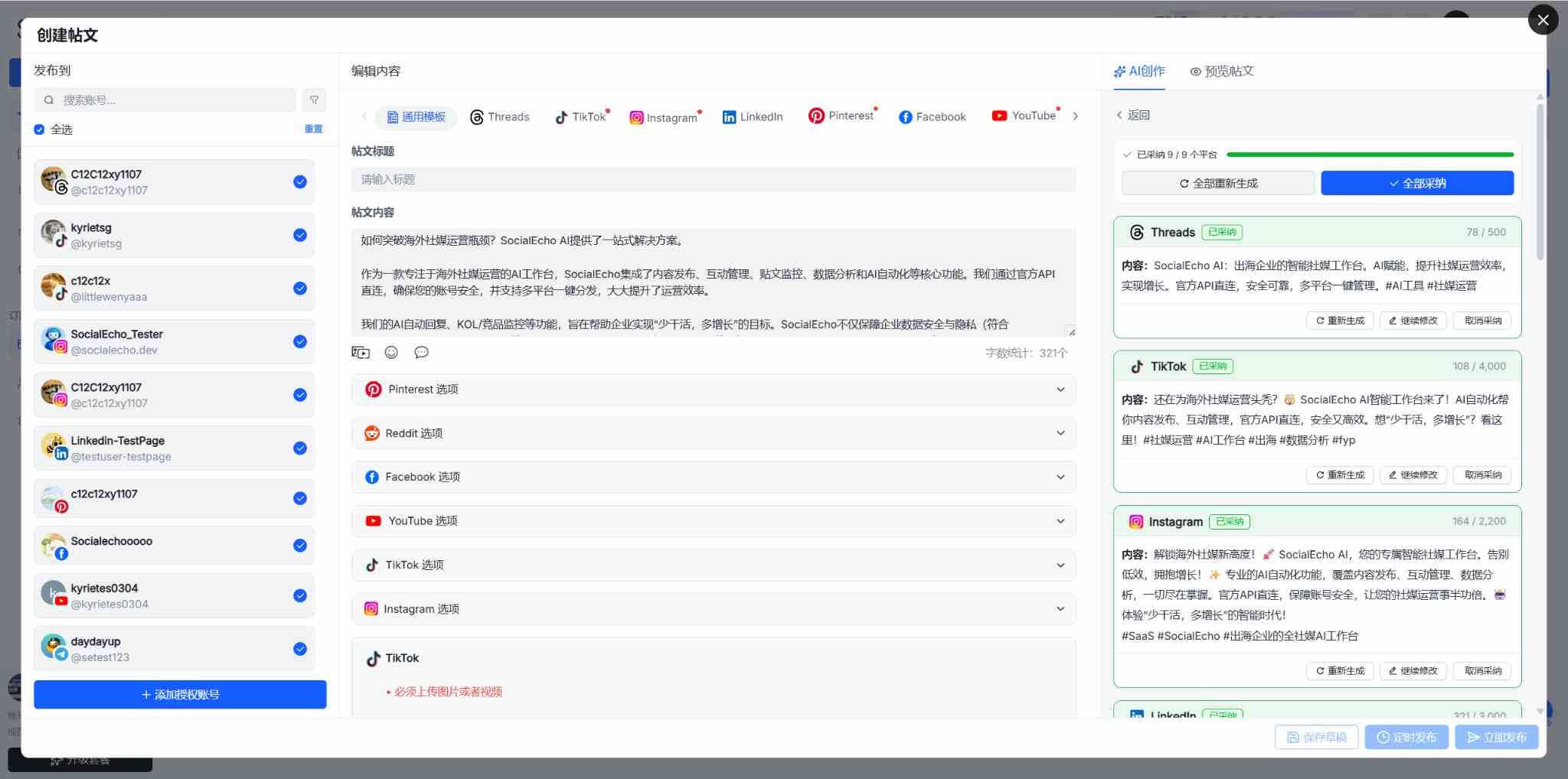Uncheck the Linkedin-TestPage account checkbox
Screen dimensions: 1568x779
pyautogui.click(x=300, y=448)
